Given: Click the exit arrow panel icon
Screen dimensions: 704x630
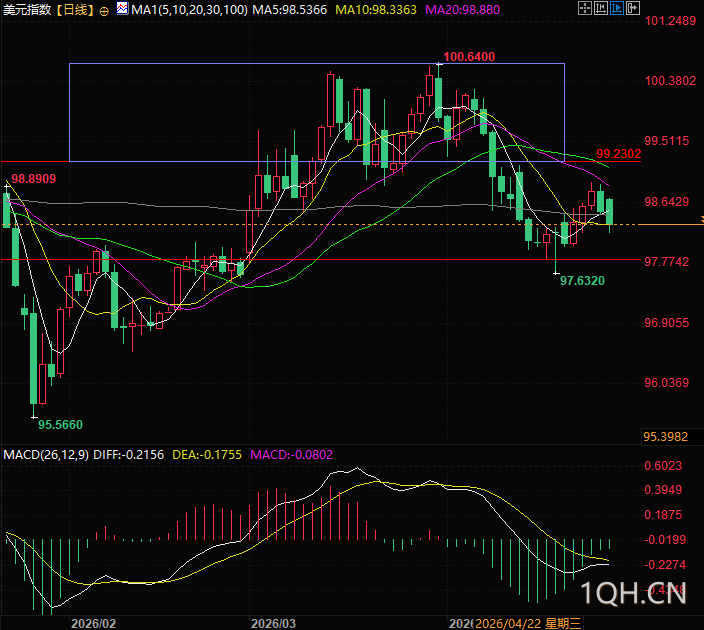Looking at the screenshot, I should pos(633,8).
